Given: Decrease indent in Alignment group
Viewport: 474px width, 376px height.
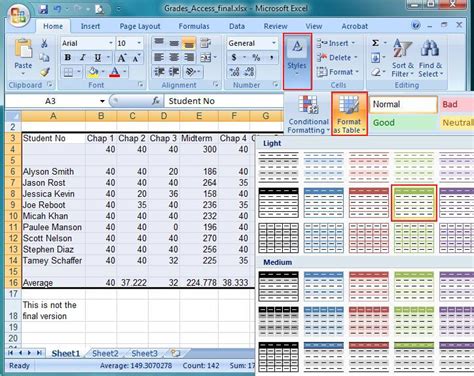Looking at the screenshot, I should tap(159, 72).
